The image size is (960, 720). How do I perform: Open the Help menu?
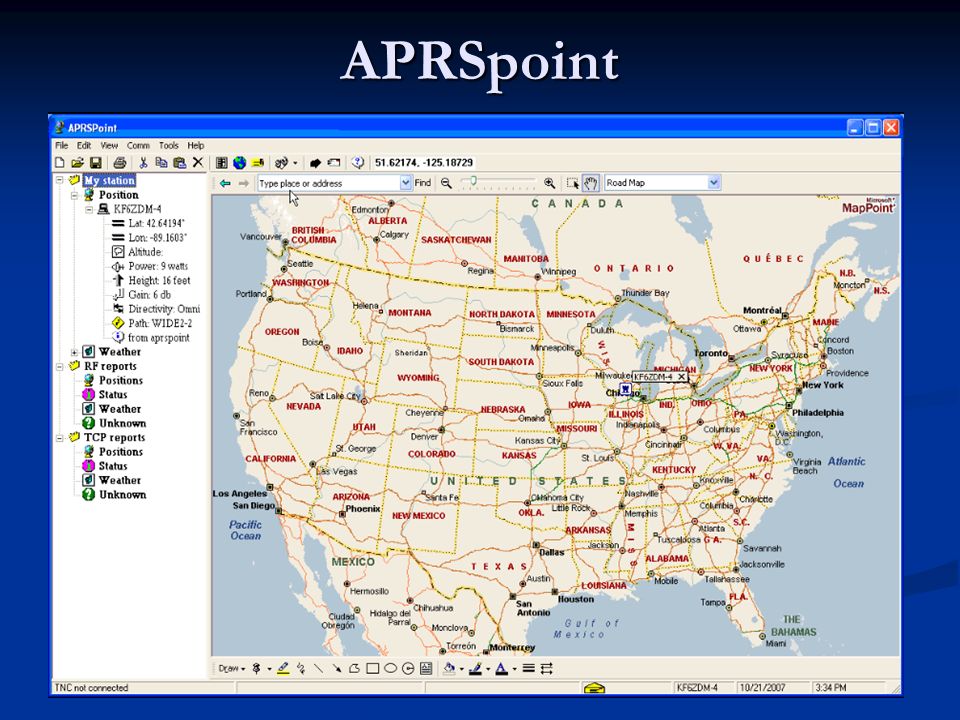(x=196, y=146)
